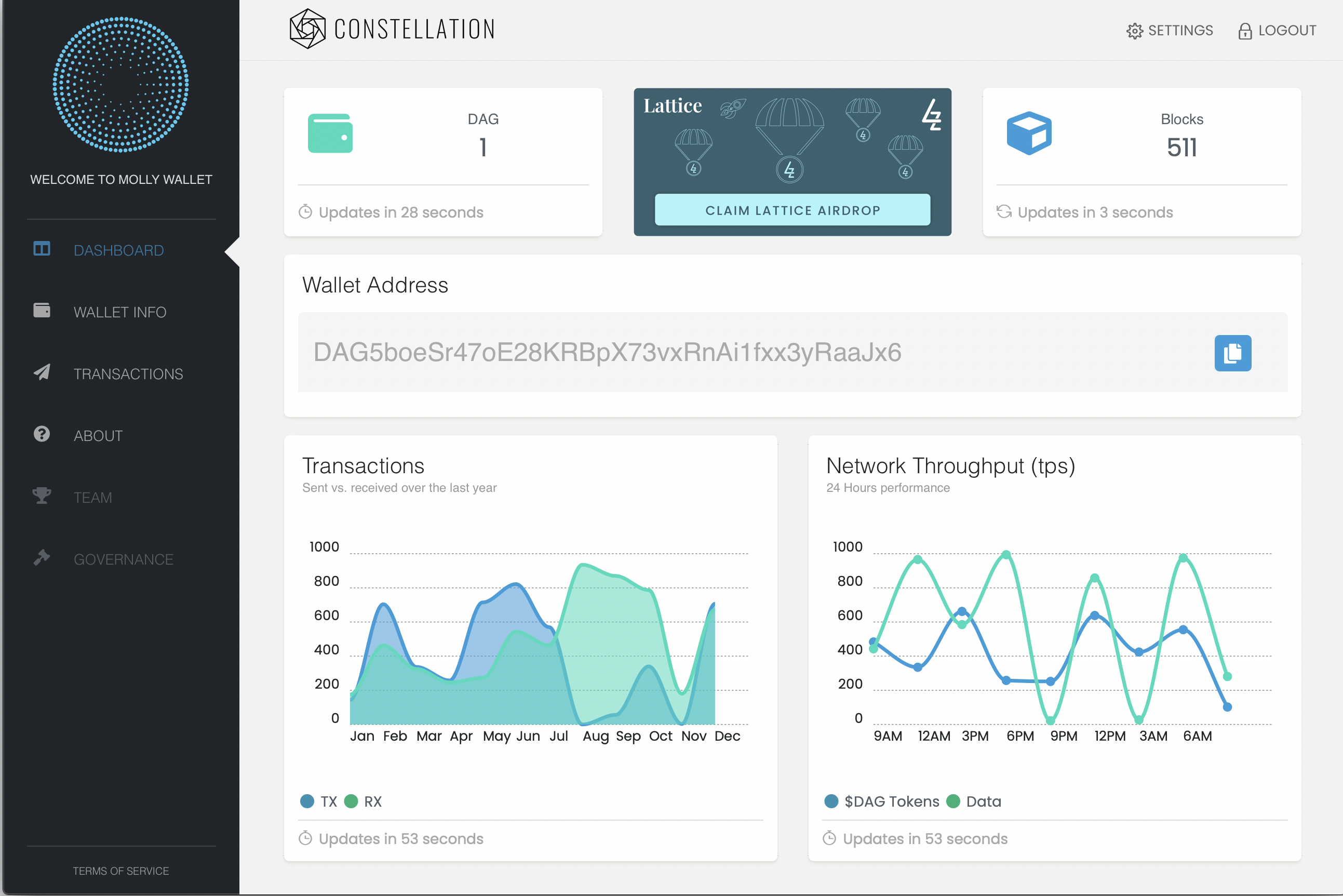This screenshot has height=896, width=1343.
Task: Click the Lattice rocket icon
Action: click(733, 108)
